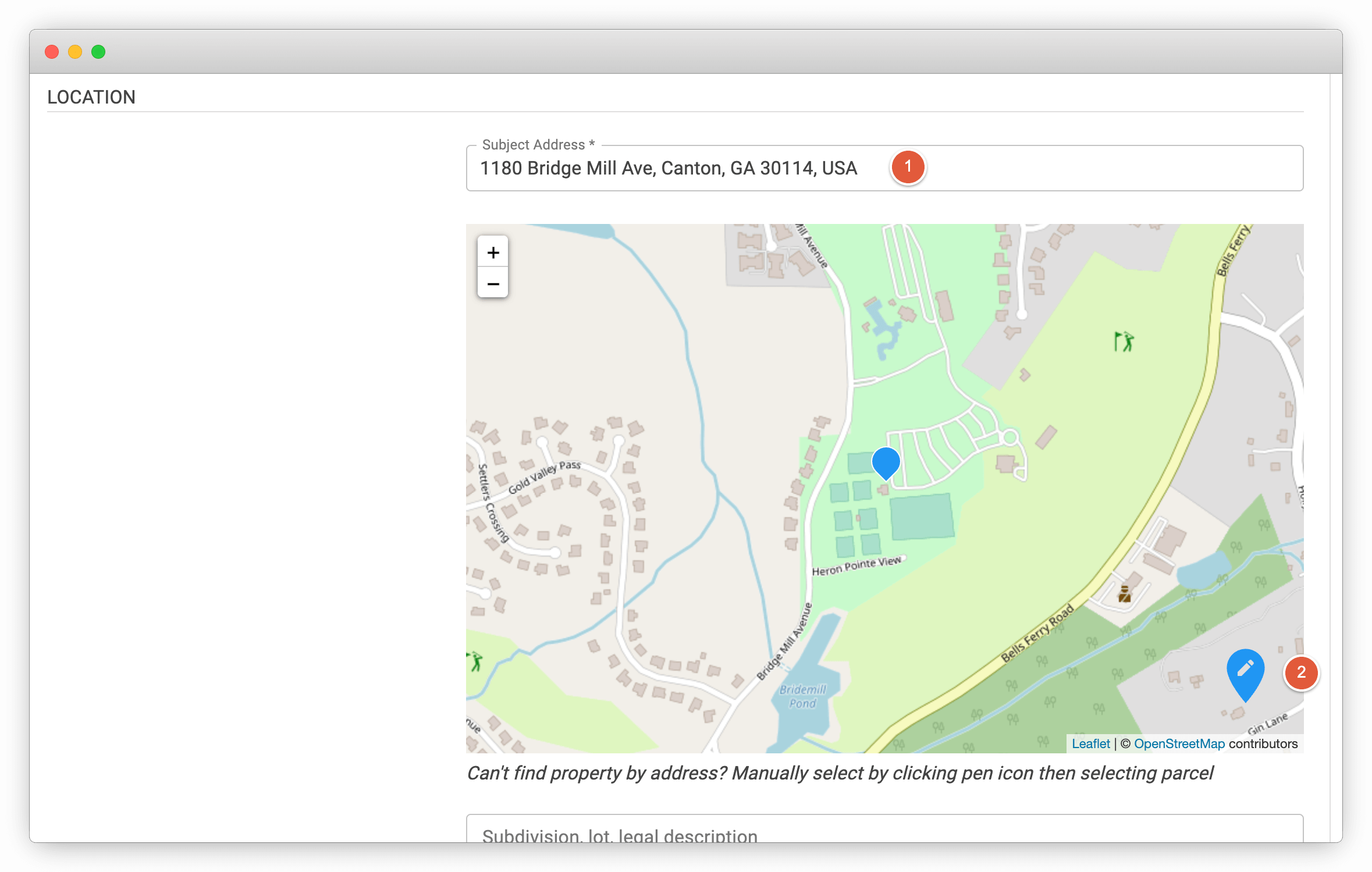Image resolution: width=1372 pixels, height=872 pixels.
Task: Click the yellow traffic-light window button
Action: (75, 52)
